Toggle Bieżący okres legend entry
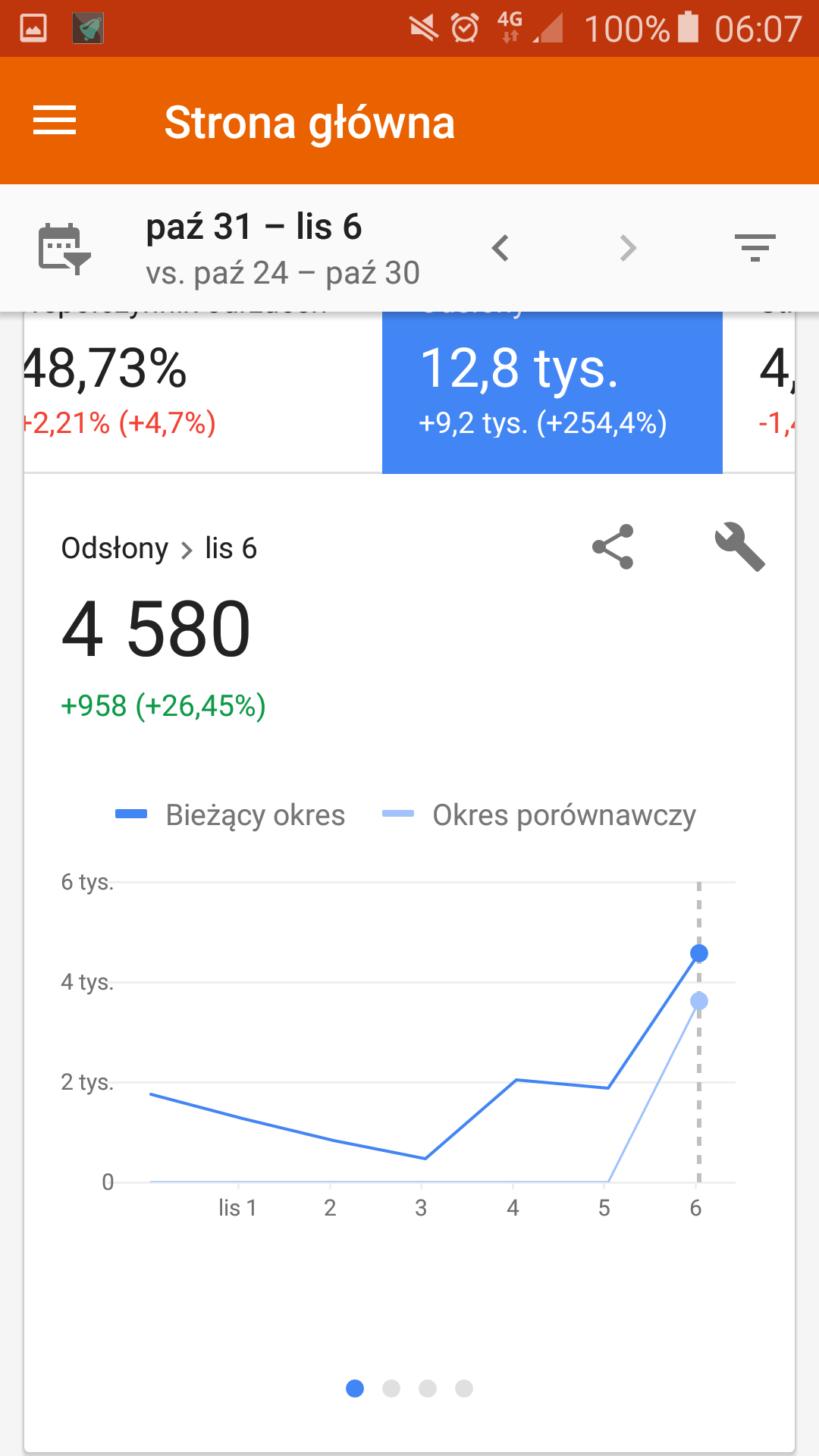The image size is (819, 1456). tap(231, 815)
